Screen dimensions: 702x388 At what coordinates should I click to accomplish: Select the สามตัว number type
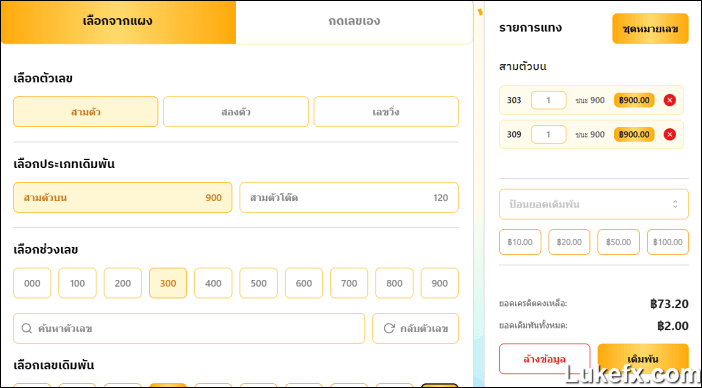coord(86,112)
